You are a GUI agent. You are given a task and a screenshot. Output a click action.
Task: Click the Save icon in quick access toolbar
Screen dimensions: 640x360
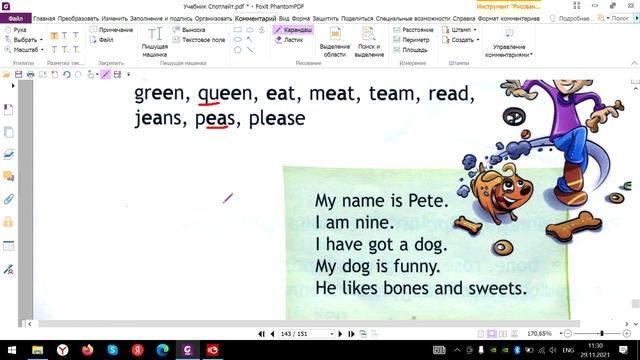tap(18, 74)
